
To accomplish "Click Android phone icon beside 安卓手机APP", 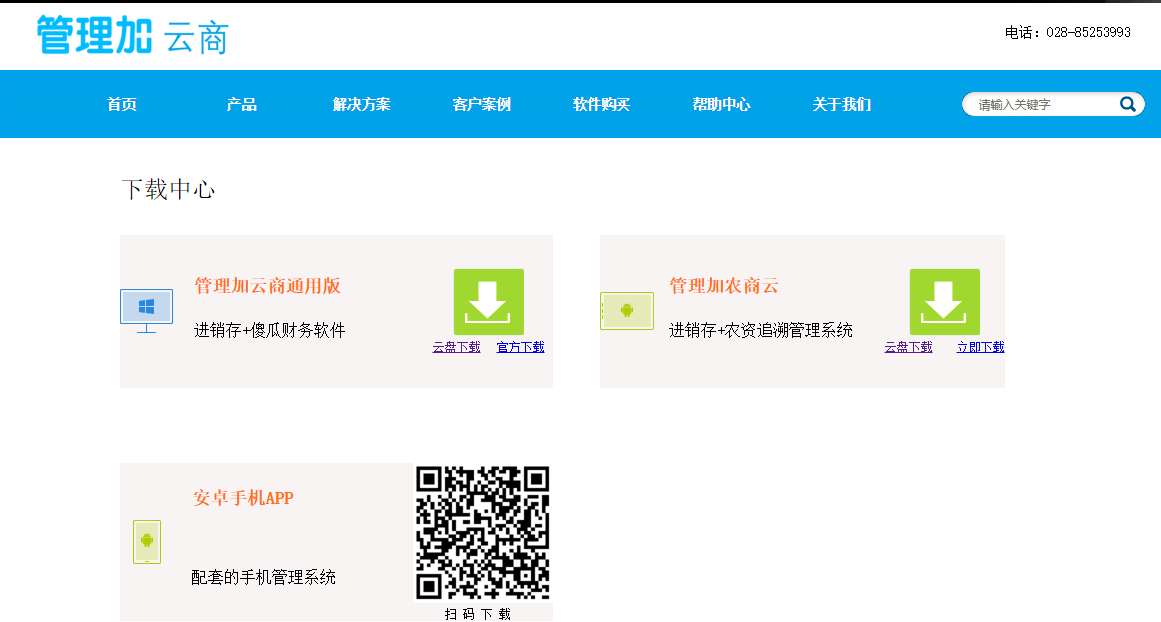I will point(147,542).
